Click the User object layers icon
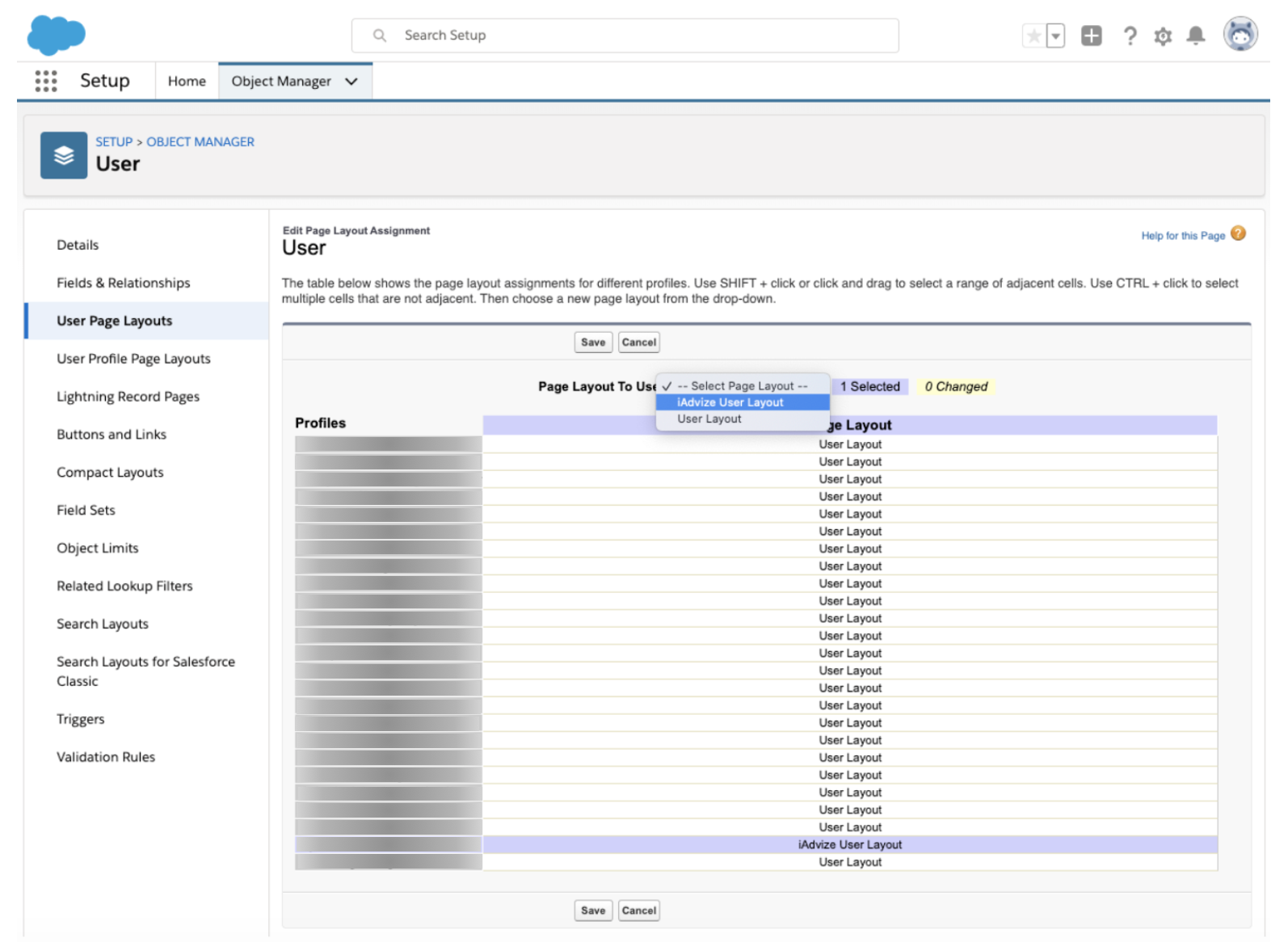The height and width of the screenshot is (942, 1288). point(64,155)
